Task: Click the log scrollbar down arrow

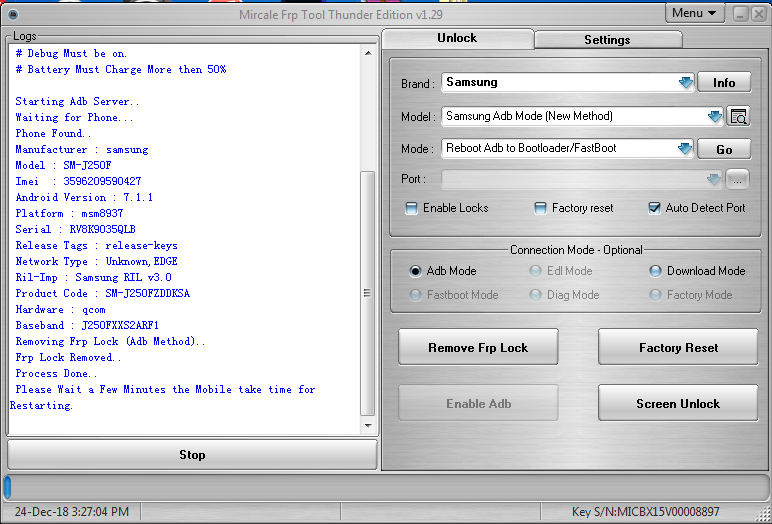Action: pyautogui.click(x=368, y=426)
